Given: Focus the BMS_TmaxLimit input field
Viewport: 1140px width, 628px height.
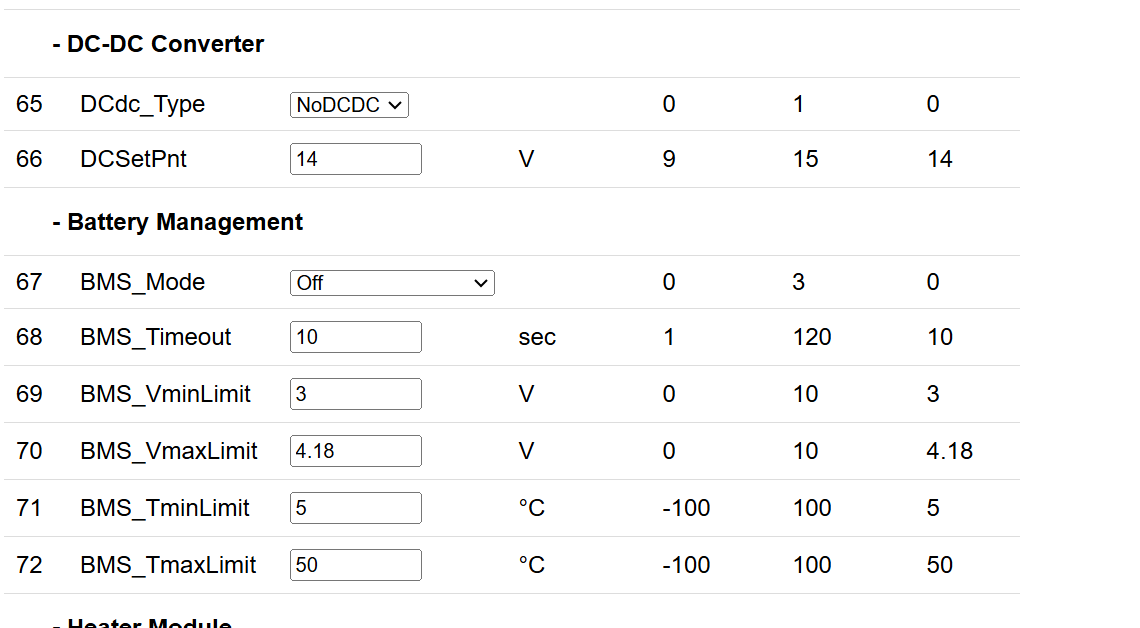Looking at the screenshot, I should (355, 565).
